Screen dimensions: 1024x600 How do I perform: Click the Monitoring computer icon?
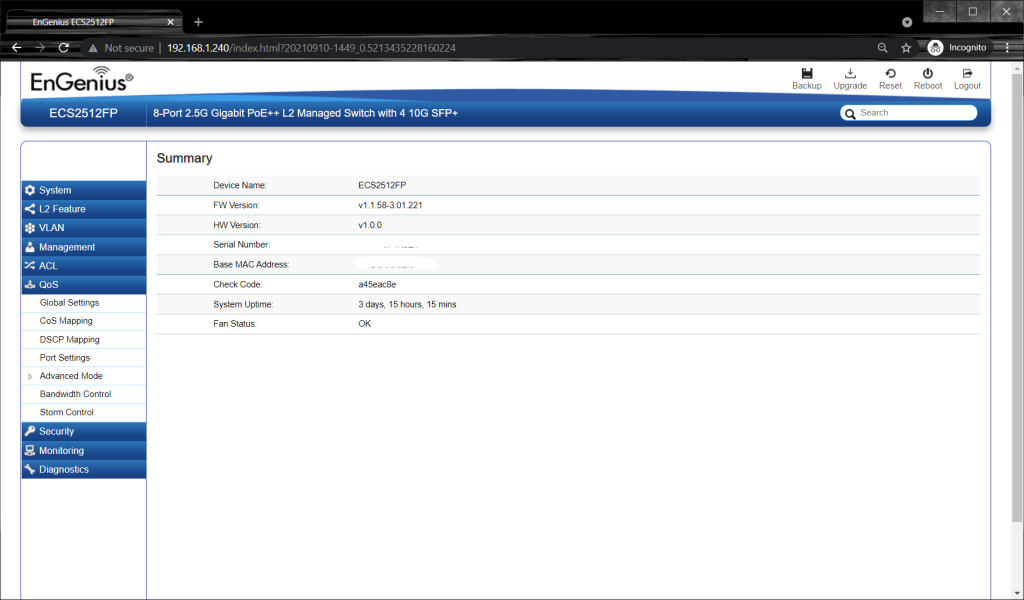click(x=30, y=450)
